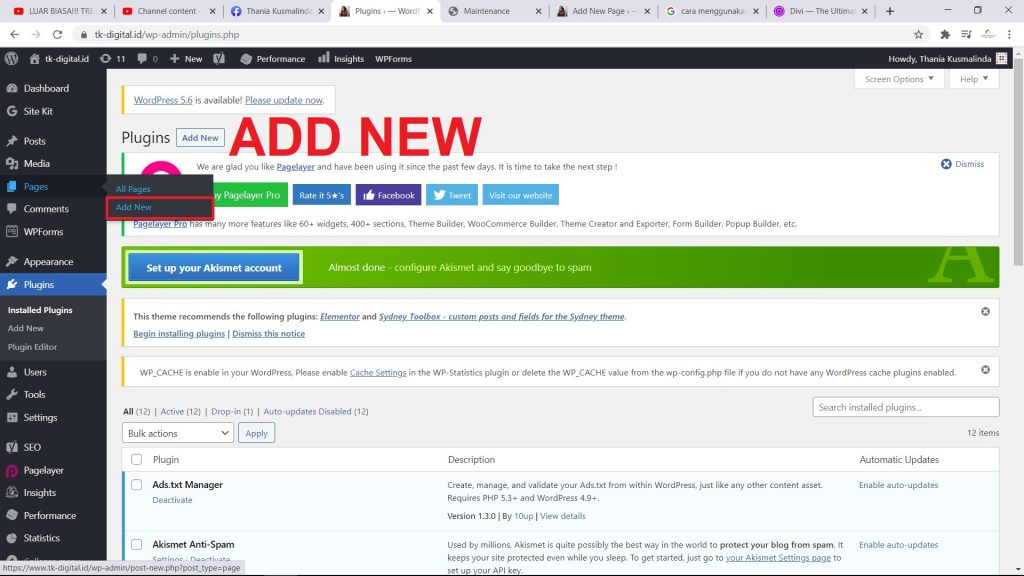Deactivate the Ads.txt Manager plugin
This screenshot has width=1024, height=576.
[172, 500]
